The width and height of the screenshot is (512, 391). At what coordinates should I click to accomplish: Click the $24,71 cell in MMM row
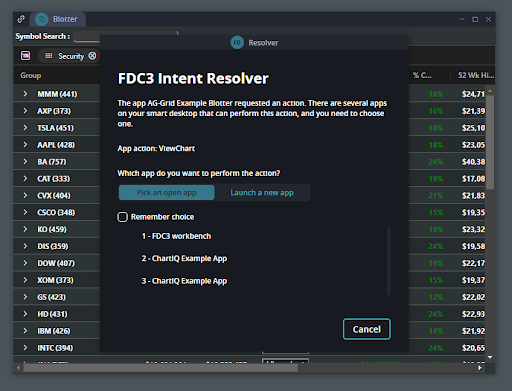point(473,94)
